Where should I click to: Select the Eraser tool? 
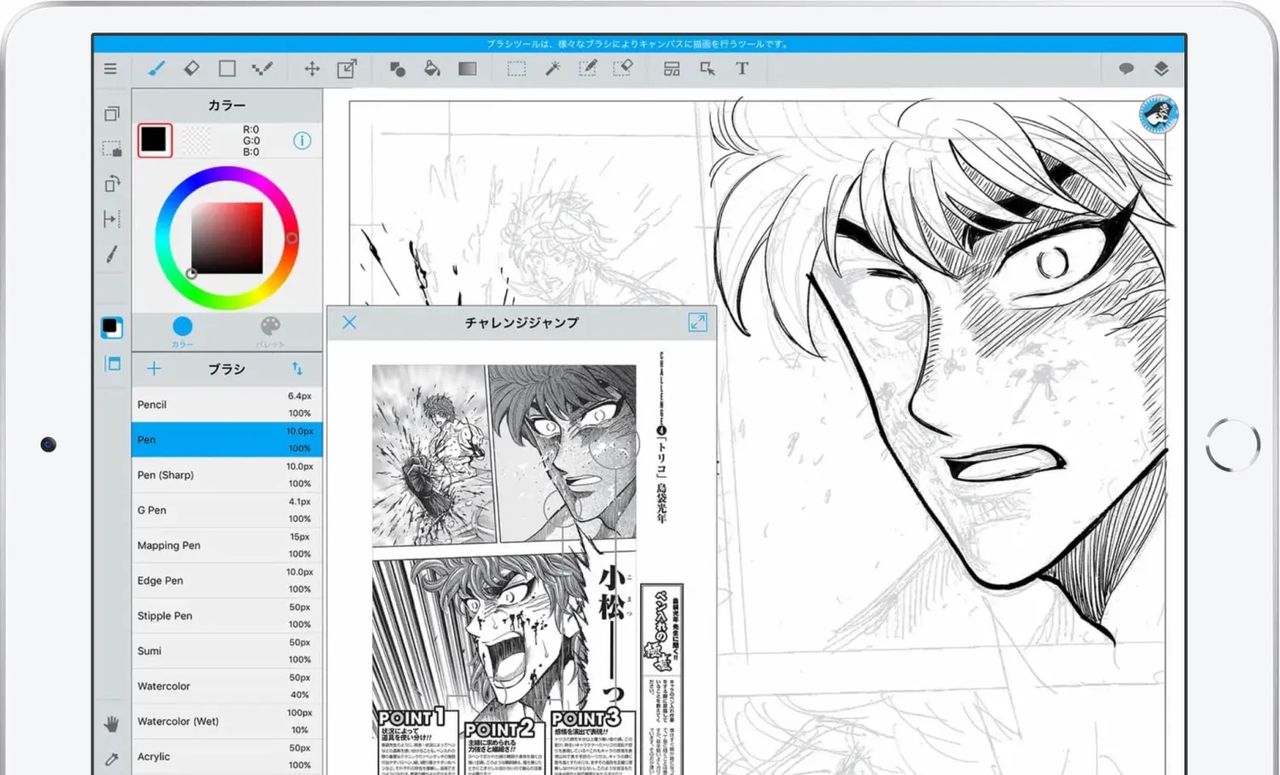click(x=192, y=69)
